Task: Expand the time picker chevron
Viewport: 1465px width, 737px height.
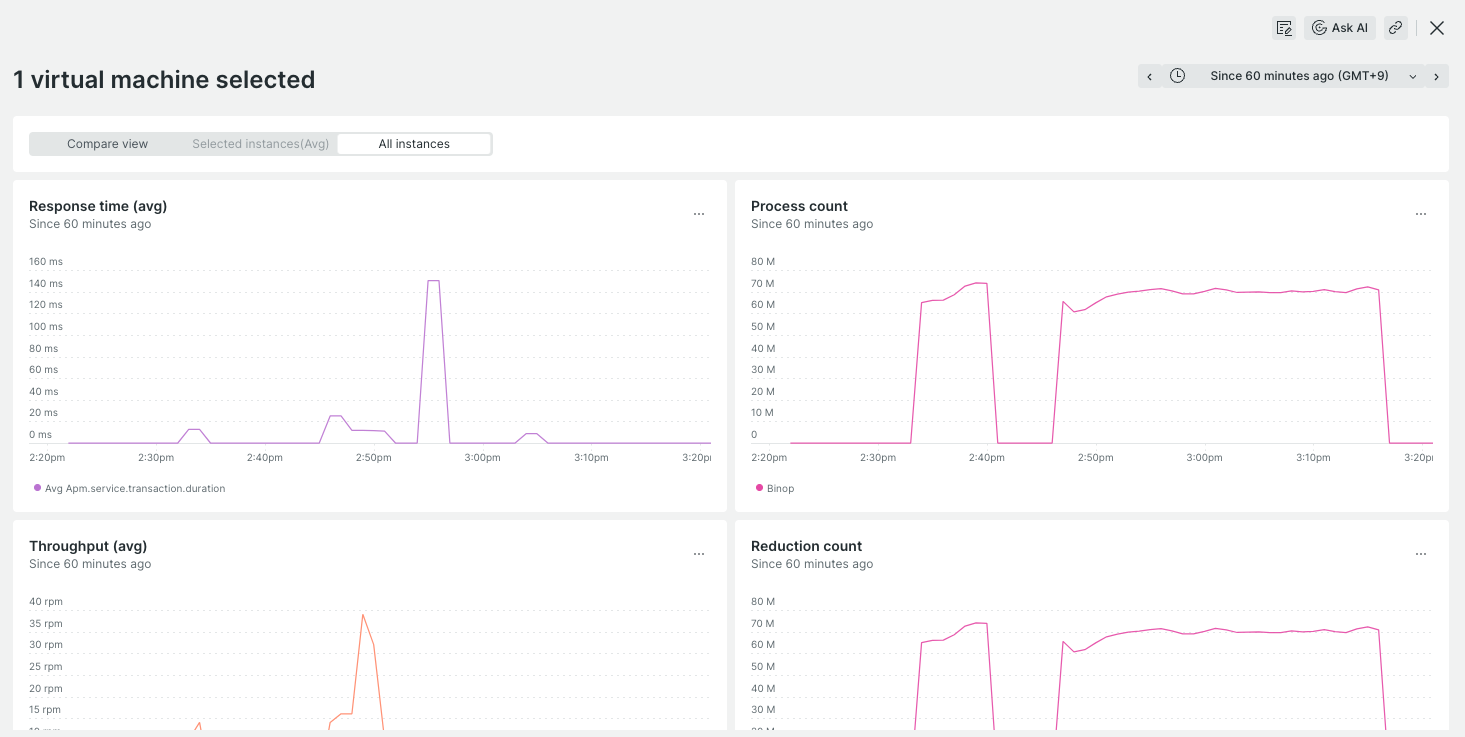Action: 1413,76
